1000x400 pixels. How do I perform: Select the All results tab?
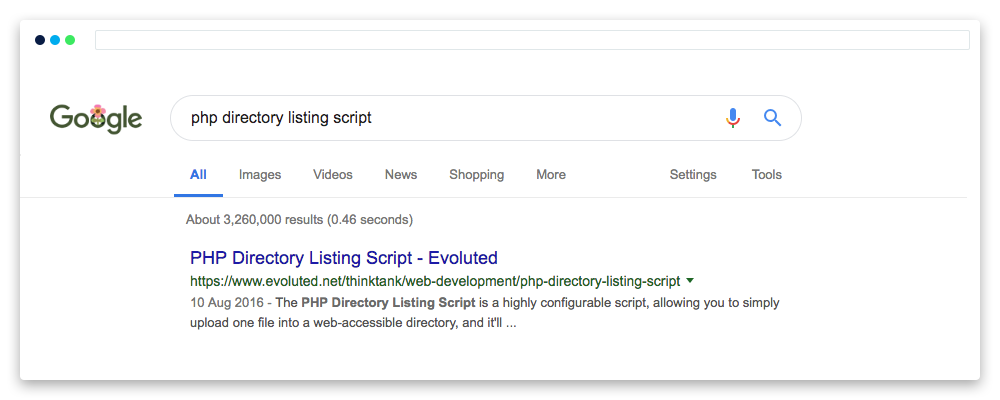[x=198, y=175]
